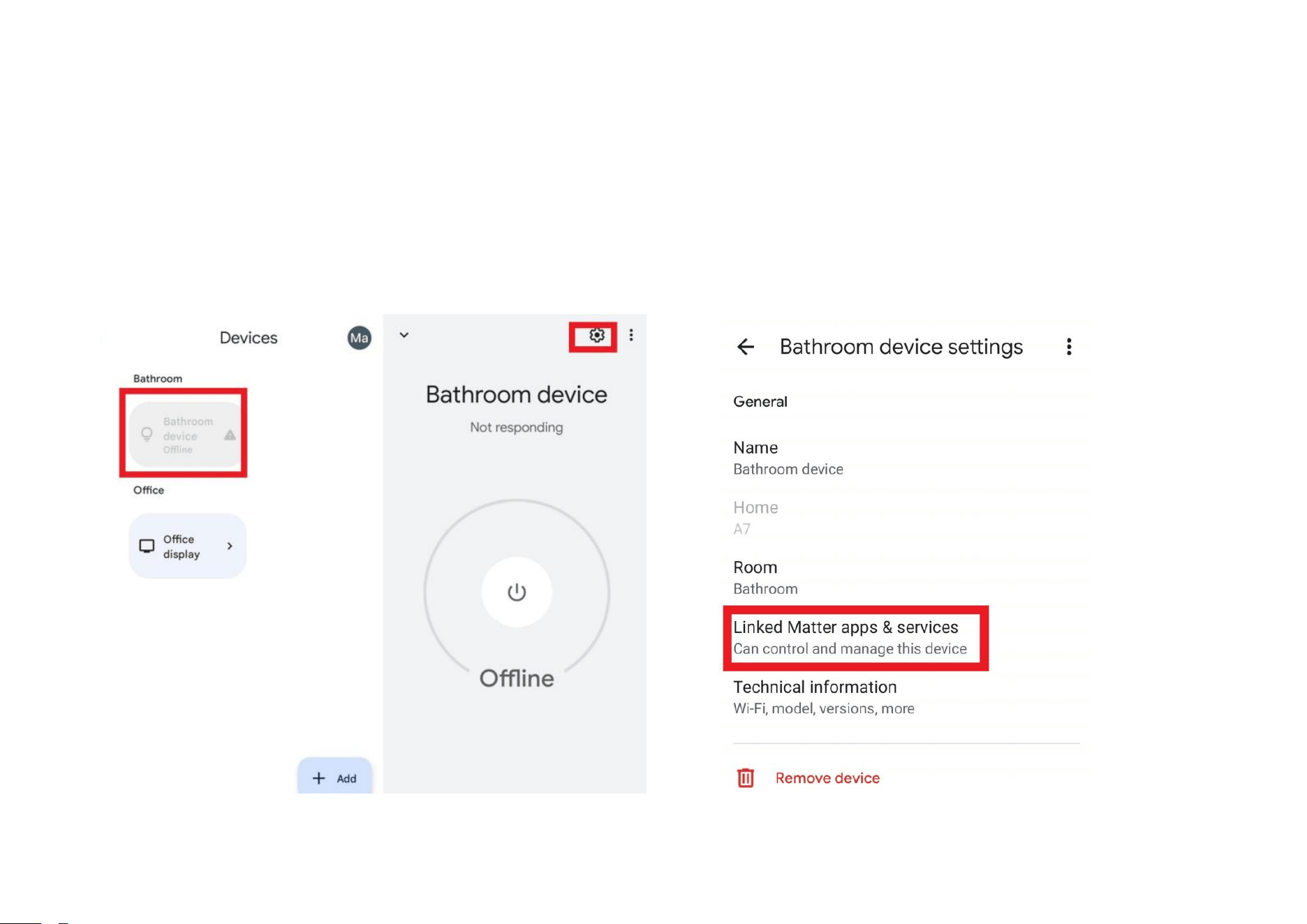Click the General section header
This screenshot has width=1307, height=924.
click(x=760, y=402)
